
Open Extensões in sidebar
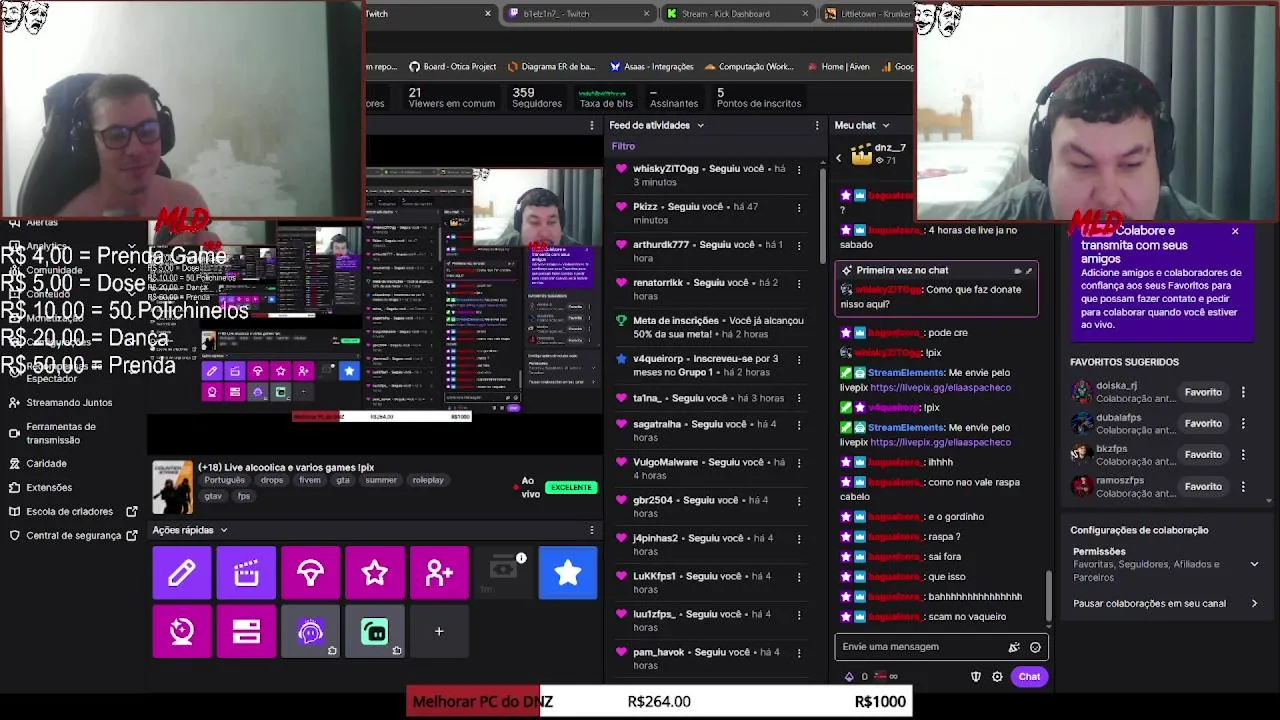(49, 488)
